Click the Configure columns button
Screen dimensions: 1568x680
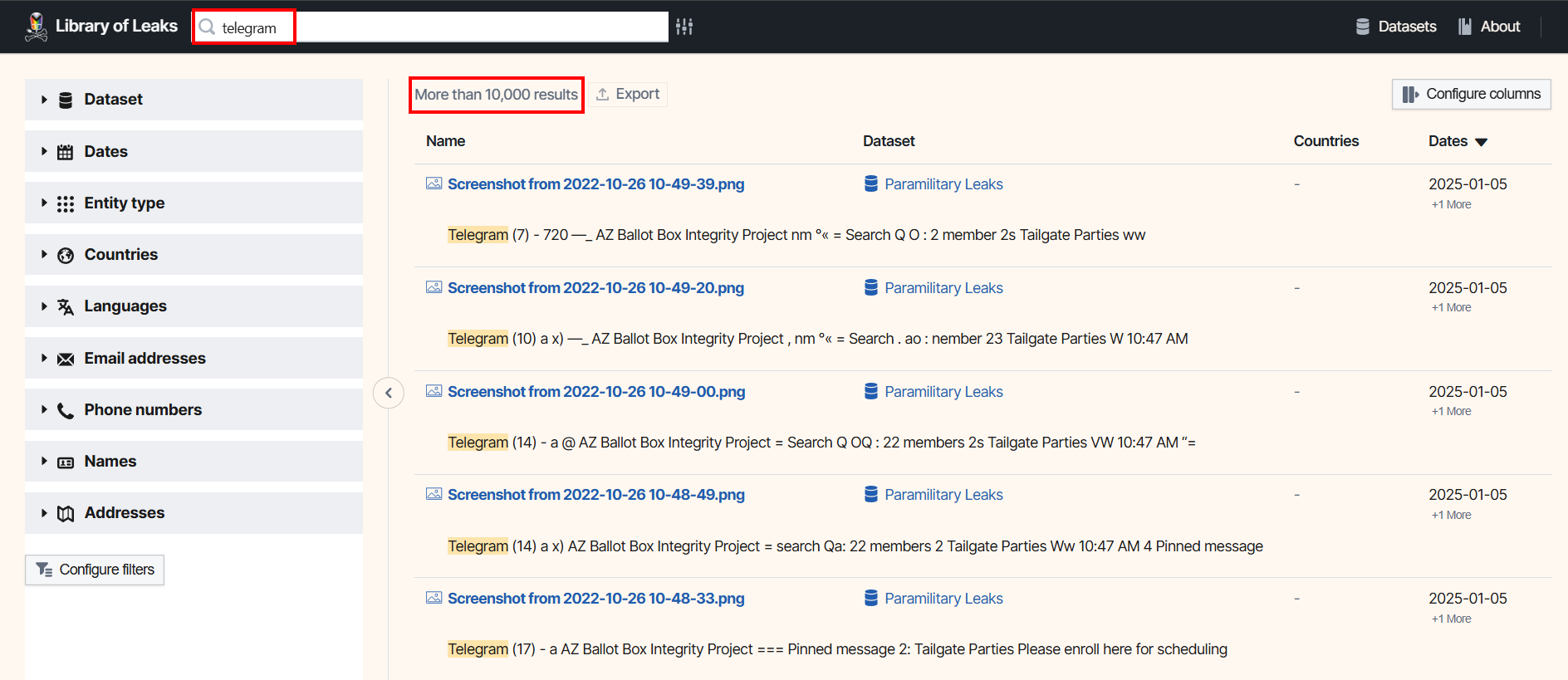click(x=1472, y=94)
